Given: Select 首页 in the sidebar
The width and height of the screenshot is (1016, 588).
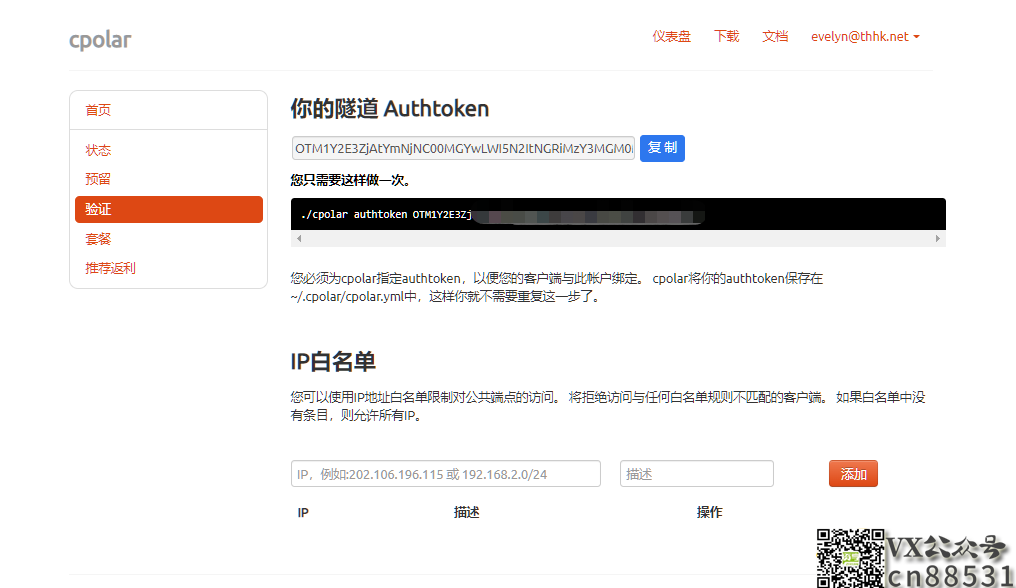Looking at the screenshot, I should coord(98,110).
